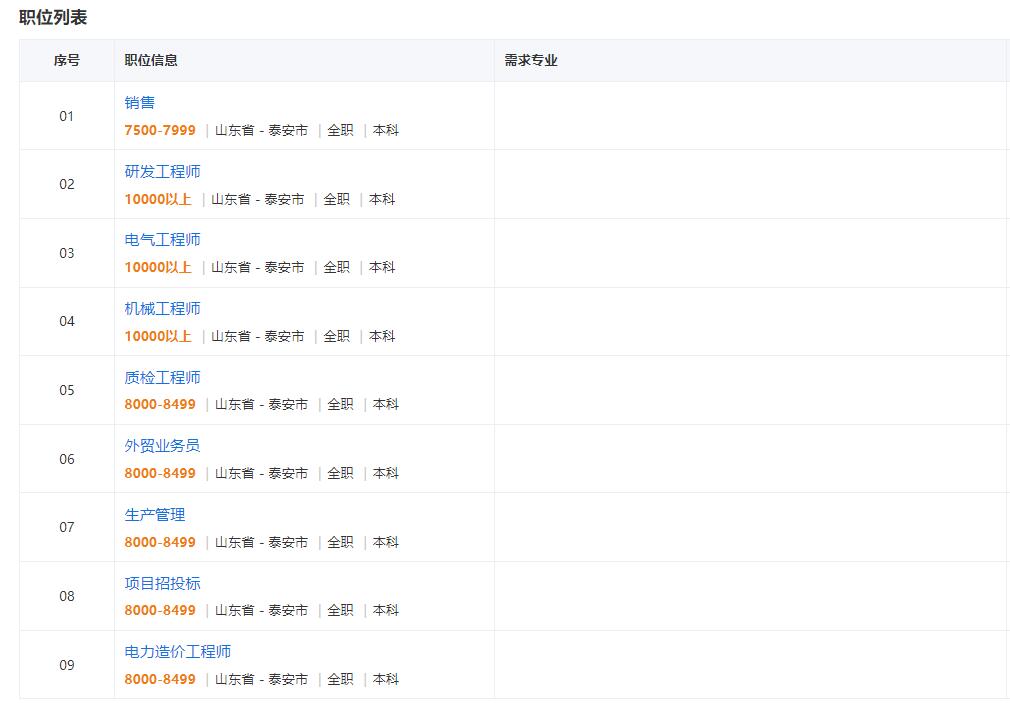Select the 质检工程师 job link

coord(162,378)
